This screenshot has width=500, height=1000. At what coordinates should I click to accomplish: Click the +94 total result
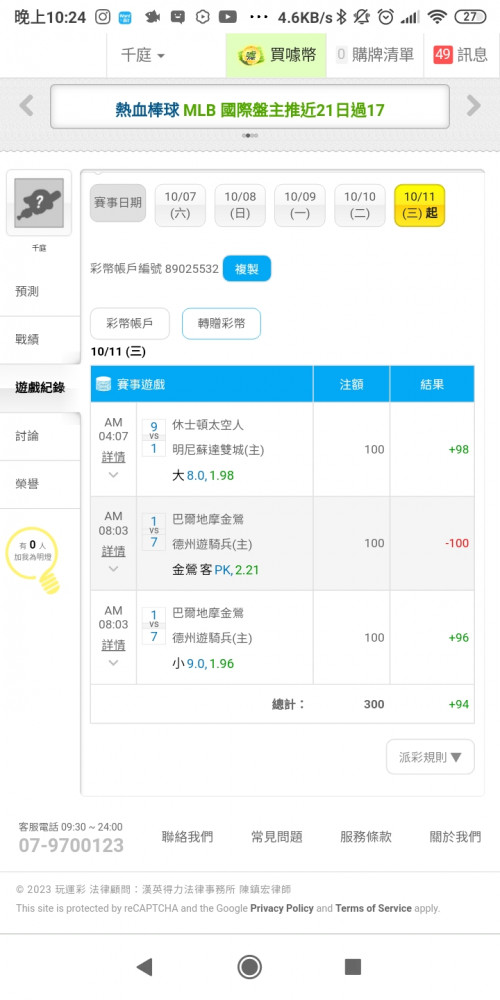[x=459, y=704]
